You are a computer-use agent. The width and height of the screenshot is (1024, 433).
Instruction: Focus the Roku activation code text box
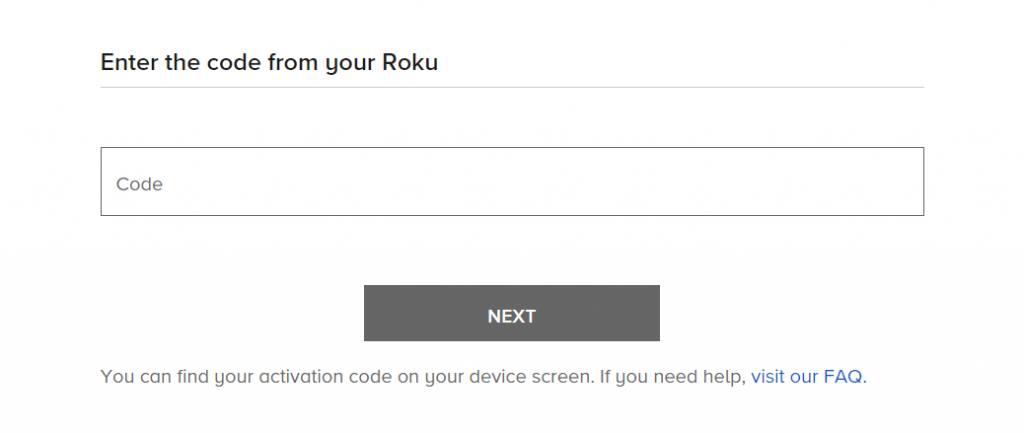[512, 182]
